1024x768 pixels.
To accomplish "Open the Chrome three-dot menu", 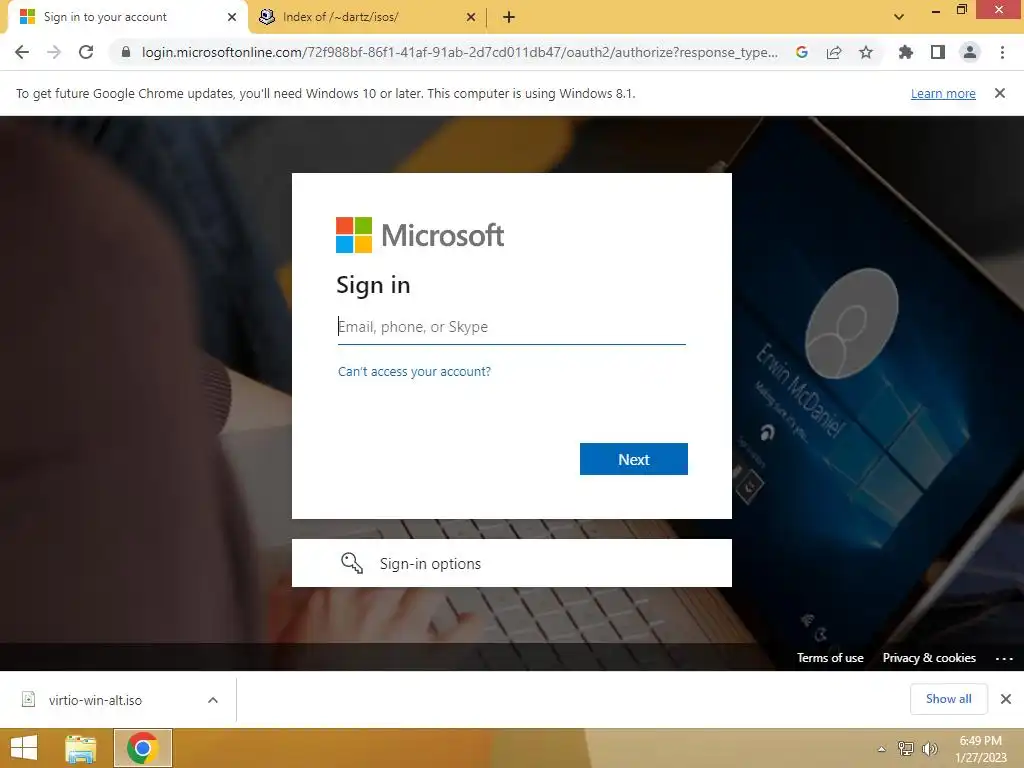I will tap(1002, 52).
